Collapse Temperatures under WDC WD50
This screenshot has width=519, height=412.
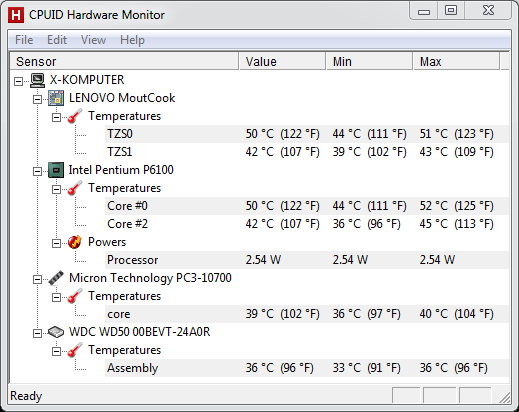coord(56,351)
